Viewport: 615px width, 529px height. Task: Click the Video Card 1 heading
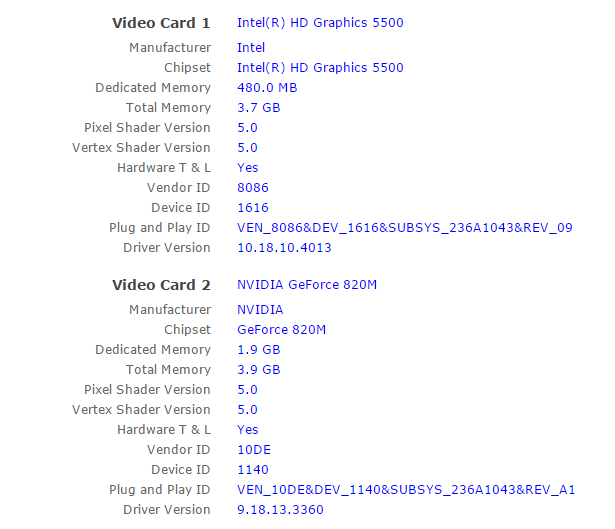coord(161,23)
